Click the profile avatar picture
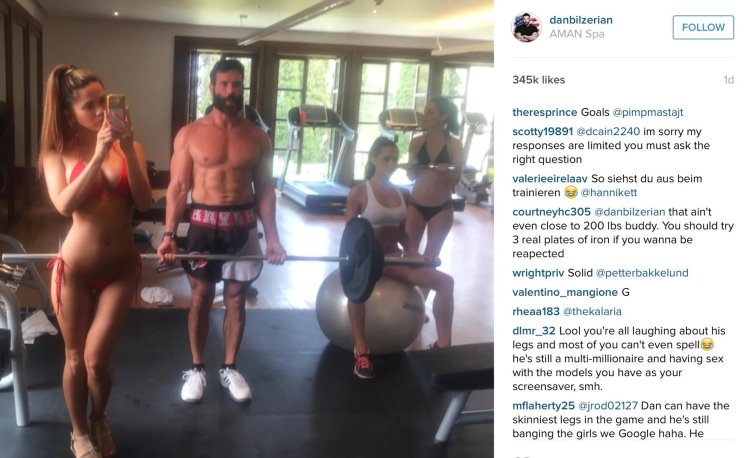 [527, 27]
